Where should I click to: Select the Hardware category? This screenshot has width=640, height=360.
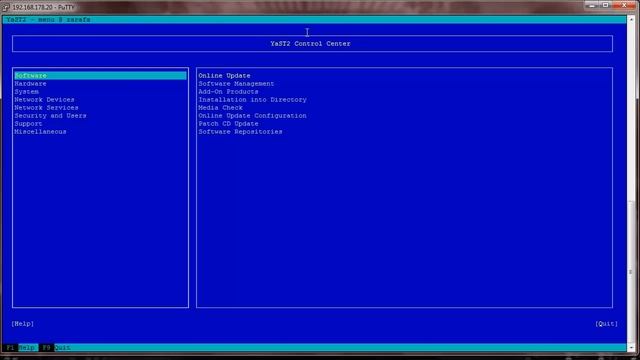point(30,84)
